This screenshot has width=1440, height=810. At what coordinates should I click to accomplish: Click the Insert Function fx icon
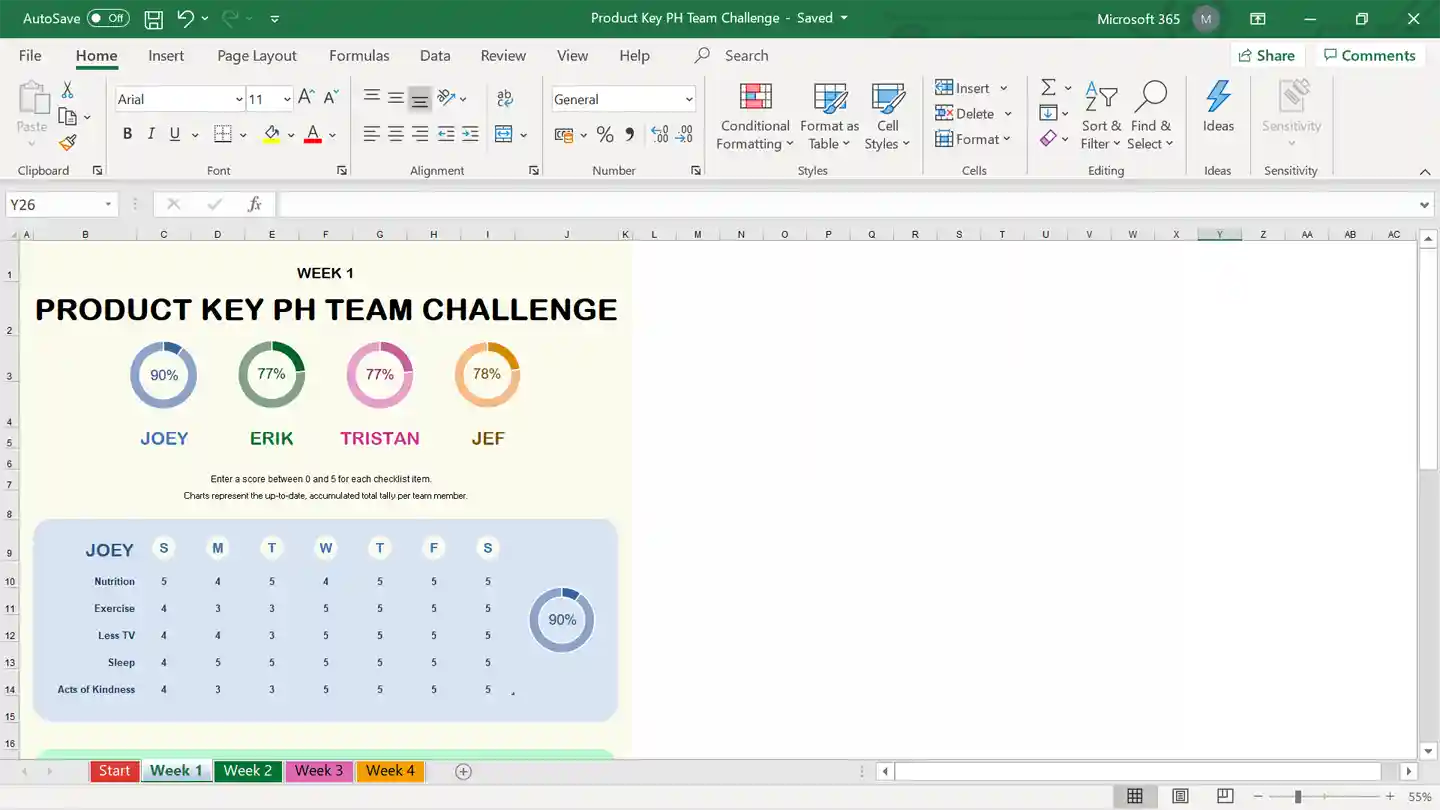255,204
